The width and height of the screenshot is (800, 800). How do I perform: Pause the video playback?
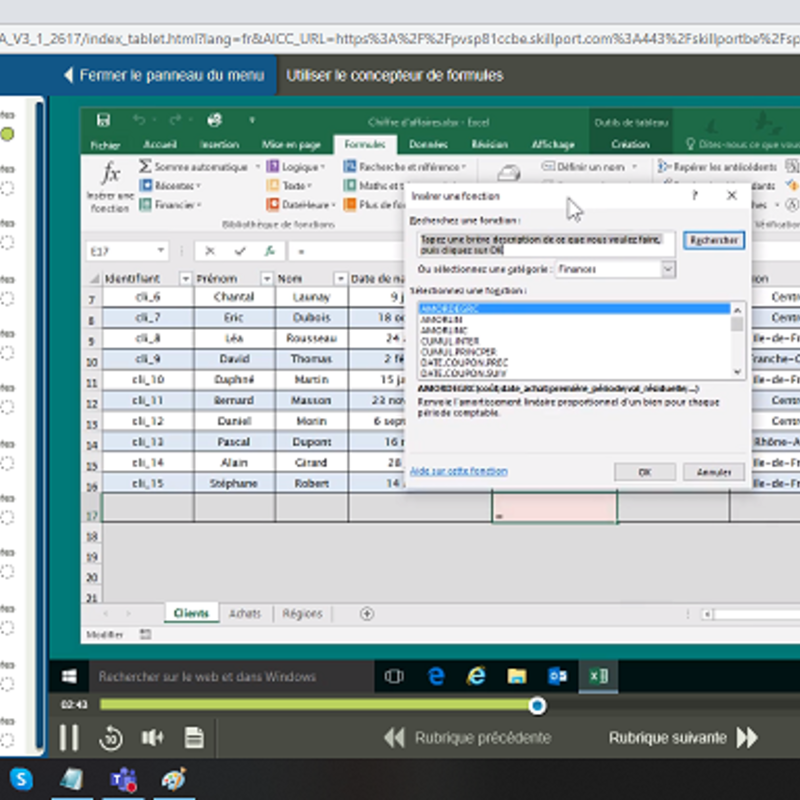[x=68, y=738]
